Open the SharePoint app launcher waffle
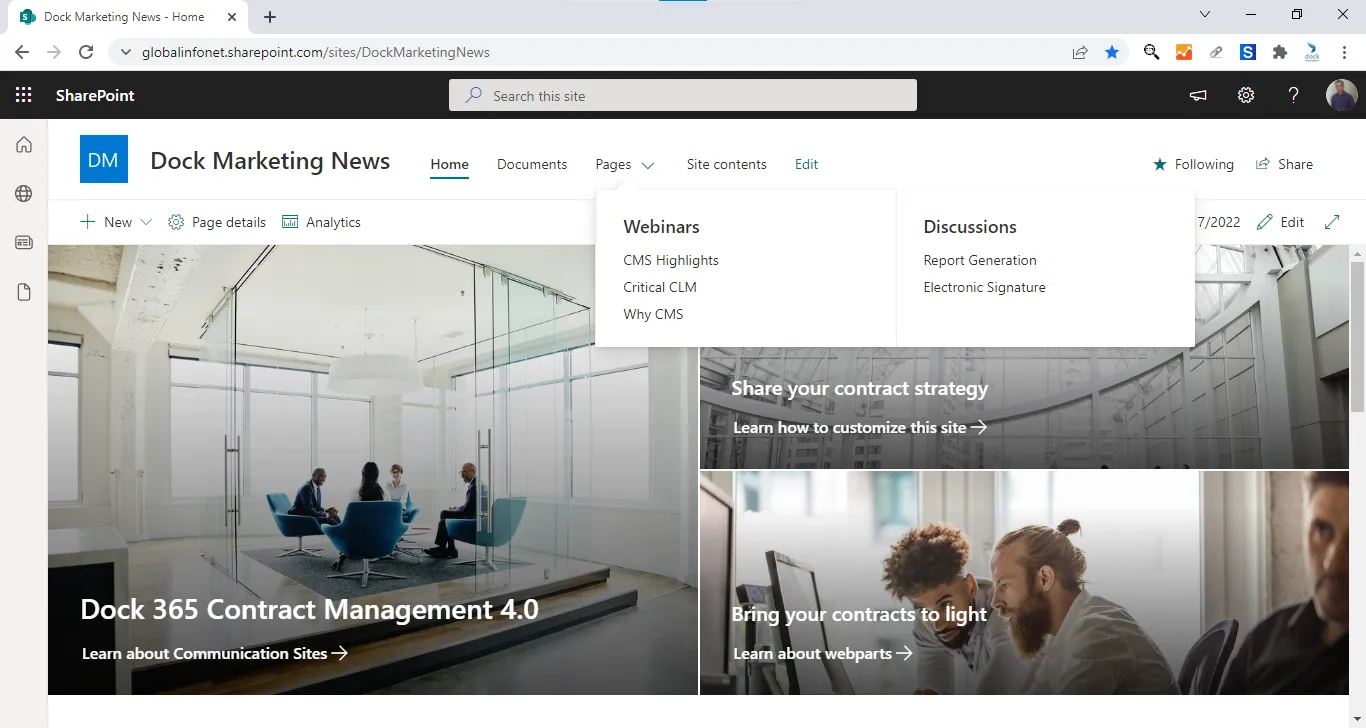The image size is (1366, 728). click(24, 95)
